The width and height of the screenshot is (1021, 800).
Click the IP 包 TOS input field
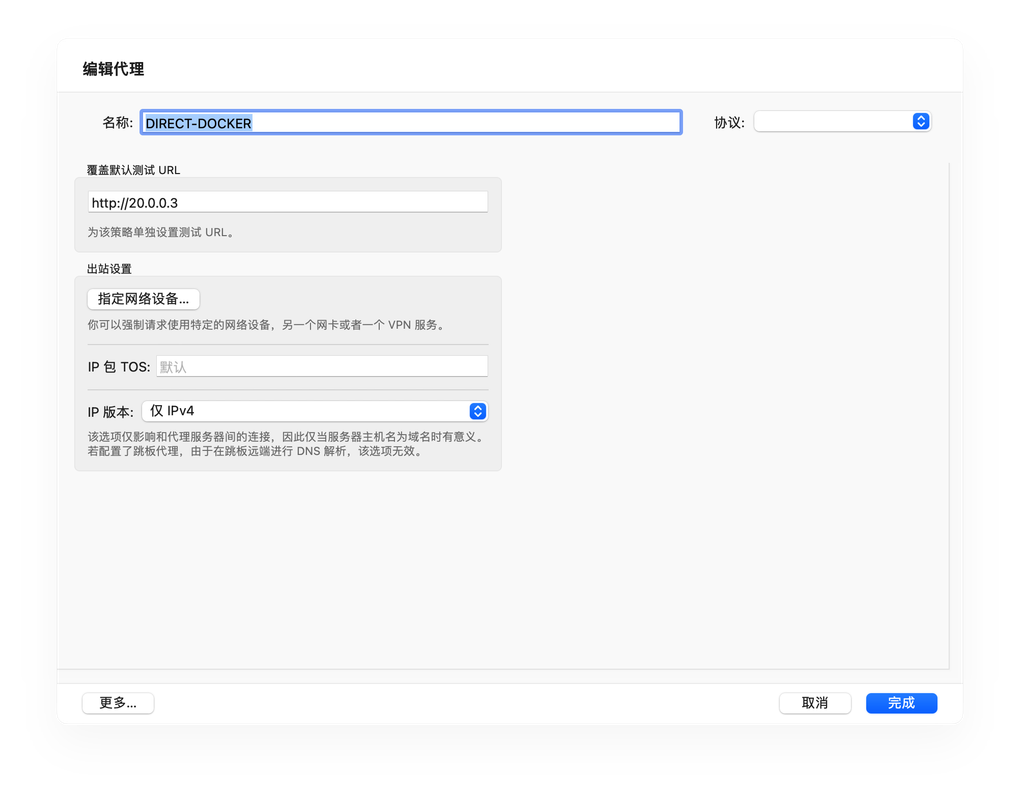(322, 366)
